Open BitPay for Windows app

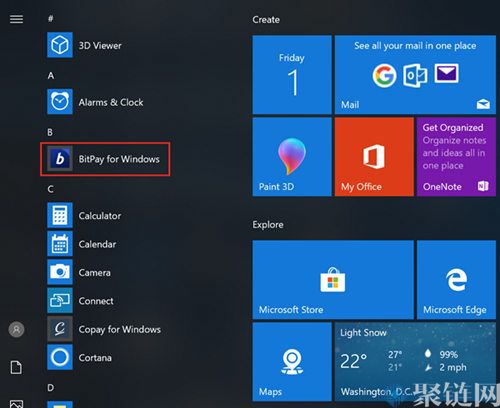105,159
